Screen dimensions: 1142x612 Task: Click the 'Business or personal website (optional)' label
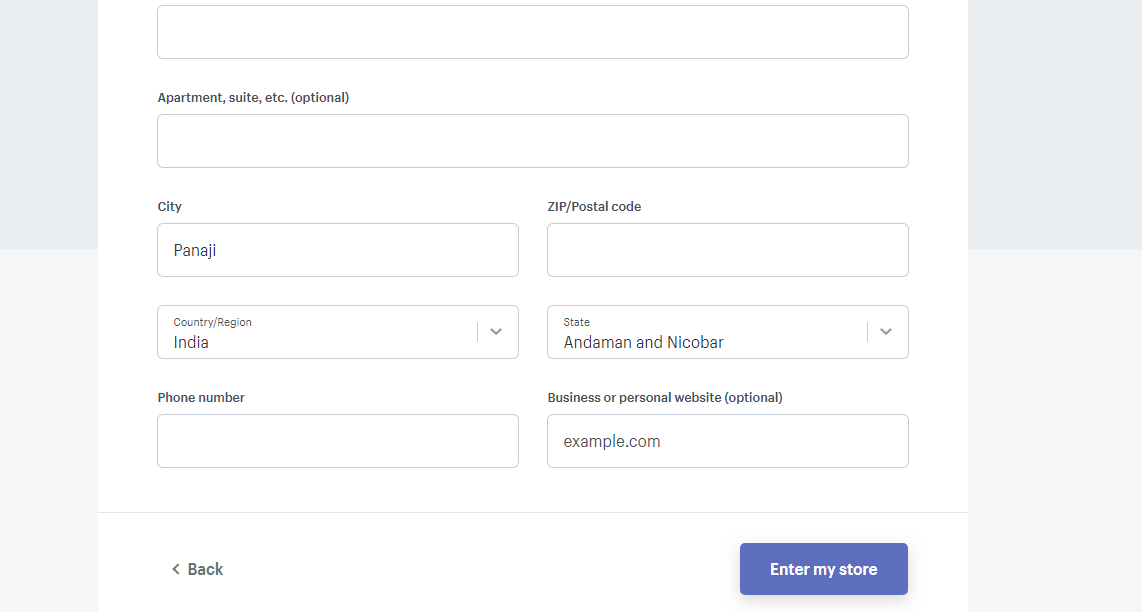(665, 398)
